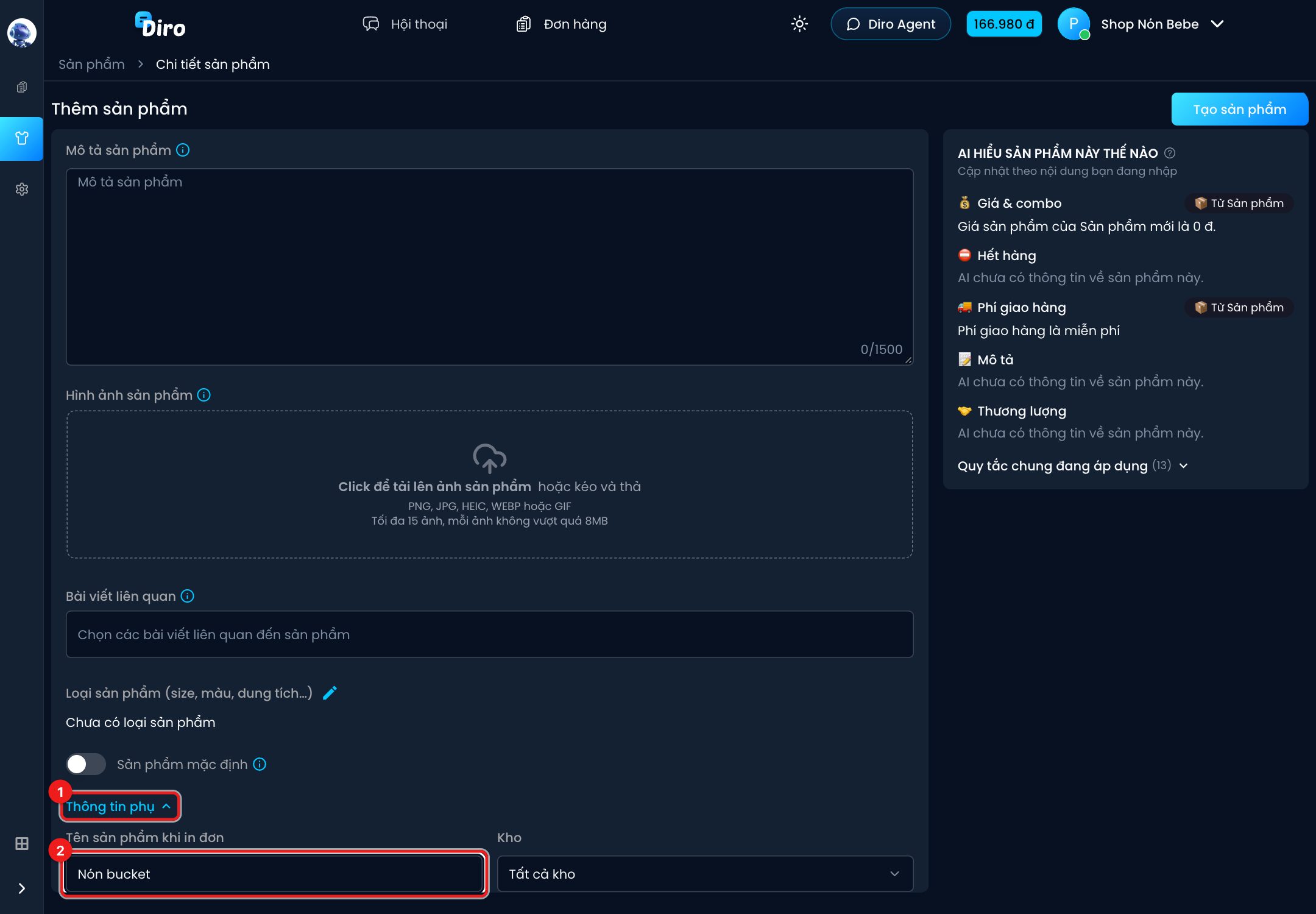This screenshot has width=1316, height=914.
Task: Open Shop Nón Bebe account dropdown
Action: pyautogui.click(x=1162, y=24)
